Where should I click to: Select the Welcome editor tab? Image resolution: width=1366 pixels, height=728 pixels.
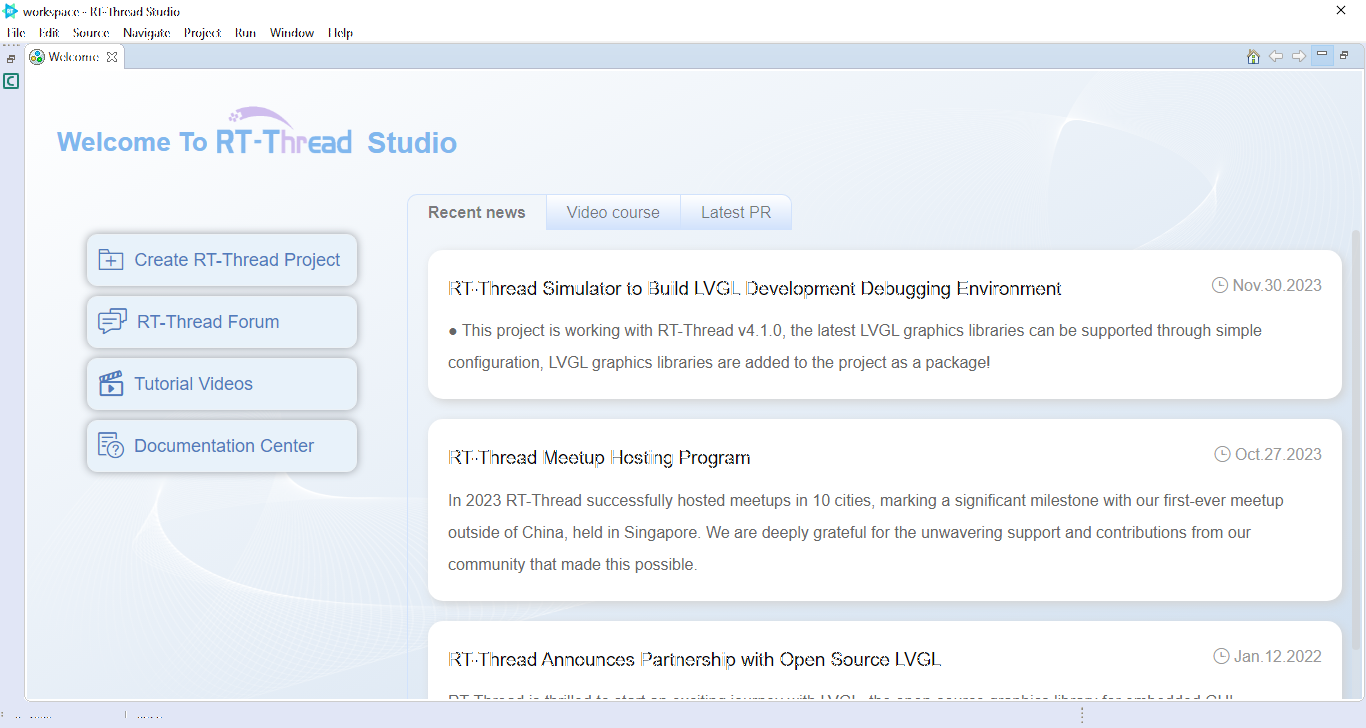[x=74, y=57]
